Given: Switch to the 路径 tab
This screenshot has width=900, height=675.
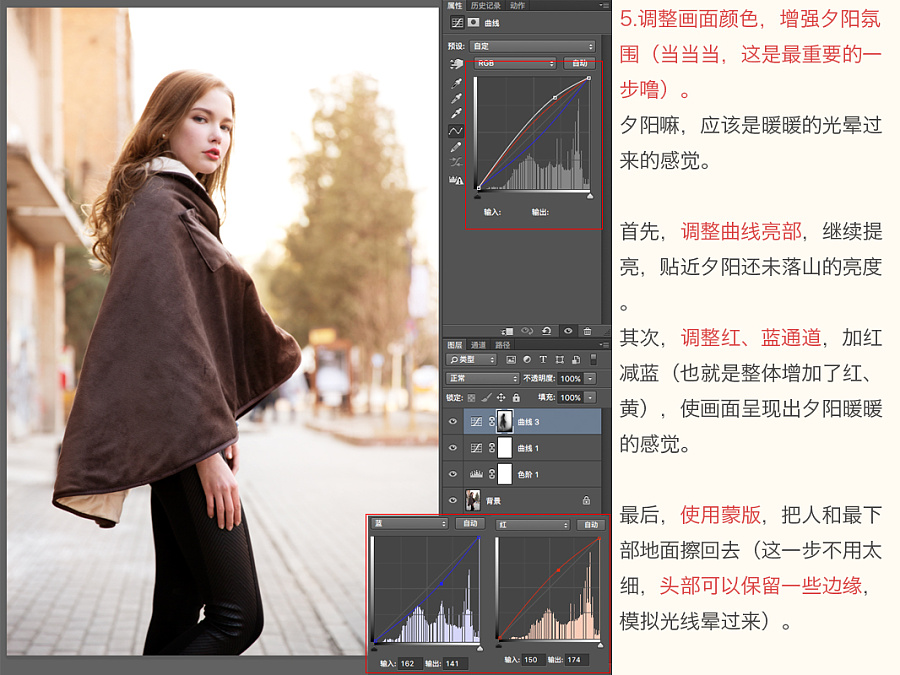Looking at the screenshot, I should pyautogui.click(x=503, y=345).
